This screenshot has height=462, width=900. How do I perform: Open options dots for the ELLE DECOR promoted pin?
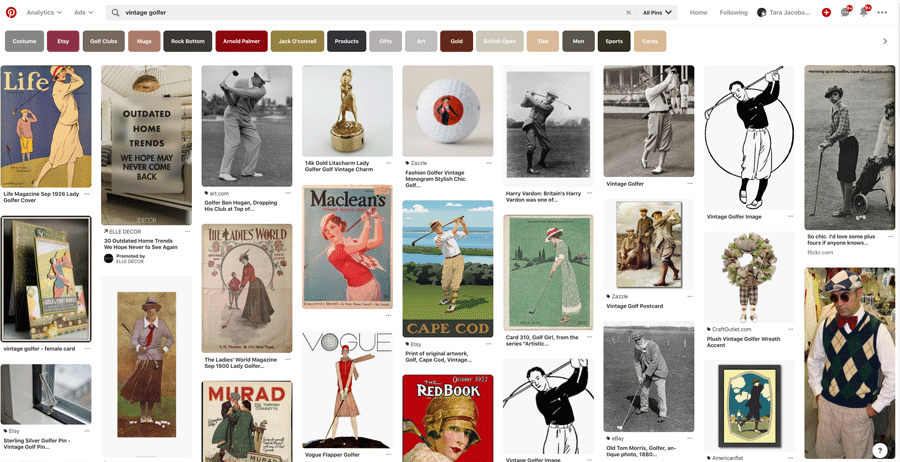tap(187, 231)
